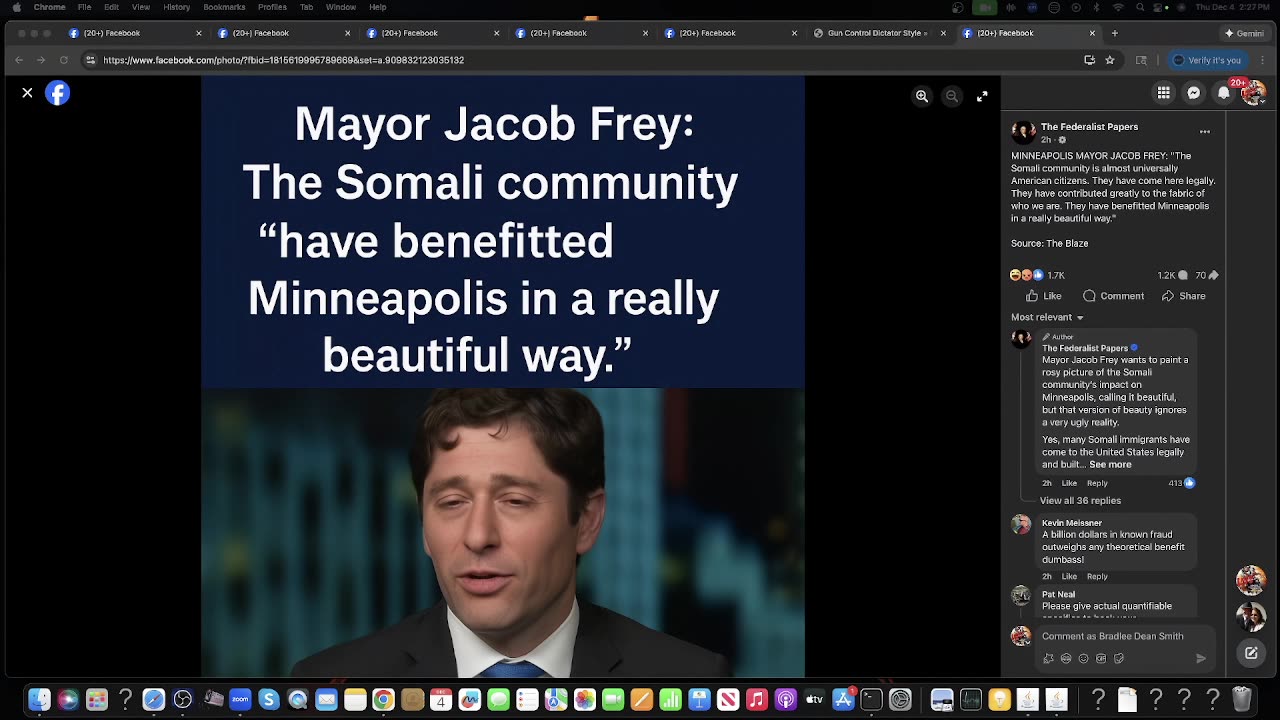This screenshot has height=720, width=1280.
Task: Zoom in on the photo
Action: point(922,96)
